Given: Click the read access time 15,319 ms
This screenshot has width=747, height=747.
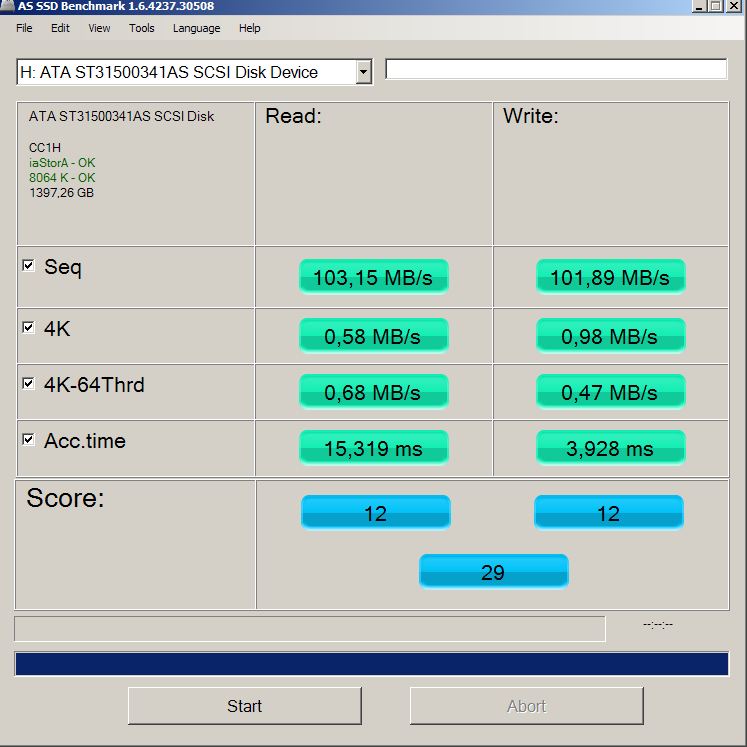Looking at the screenshot, I should pyautogui.click(x=374, y=448).
